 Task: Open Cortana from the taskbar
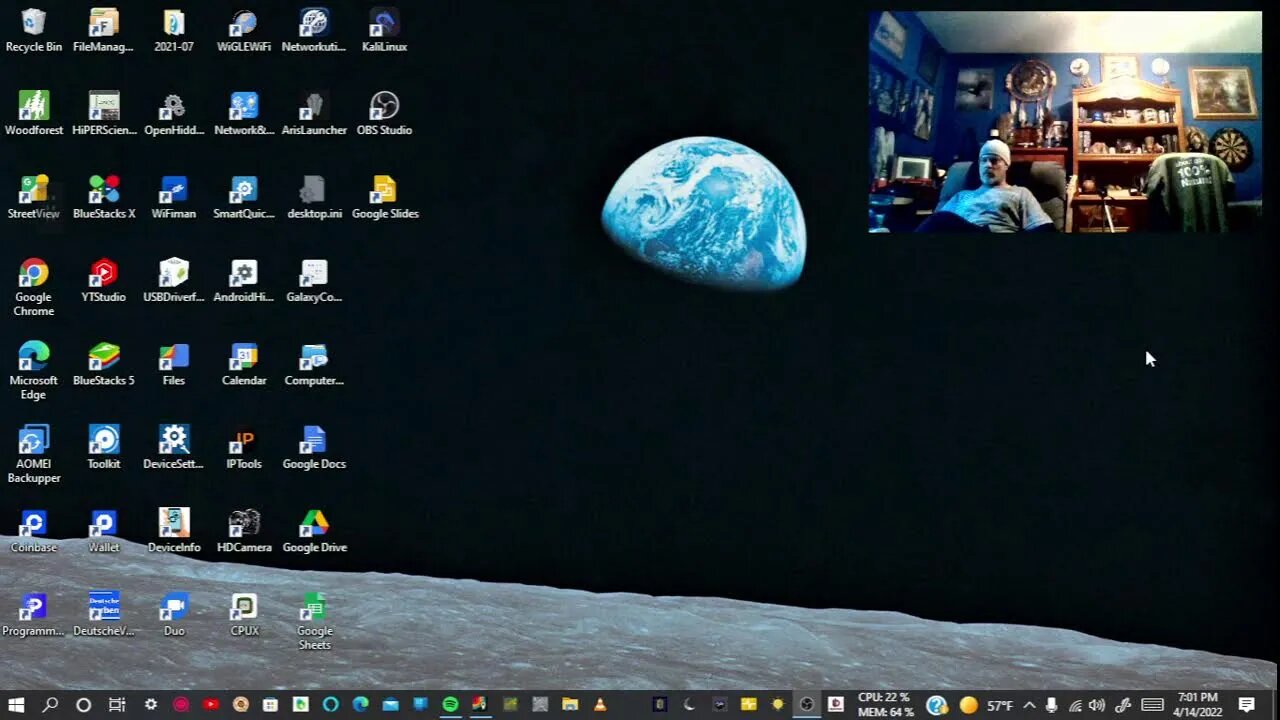[x=84, y=705]
